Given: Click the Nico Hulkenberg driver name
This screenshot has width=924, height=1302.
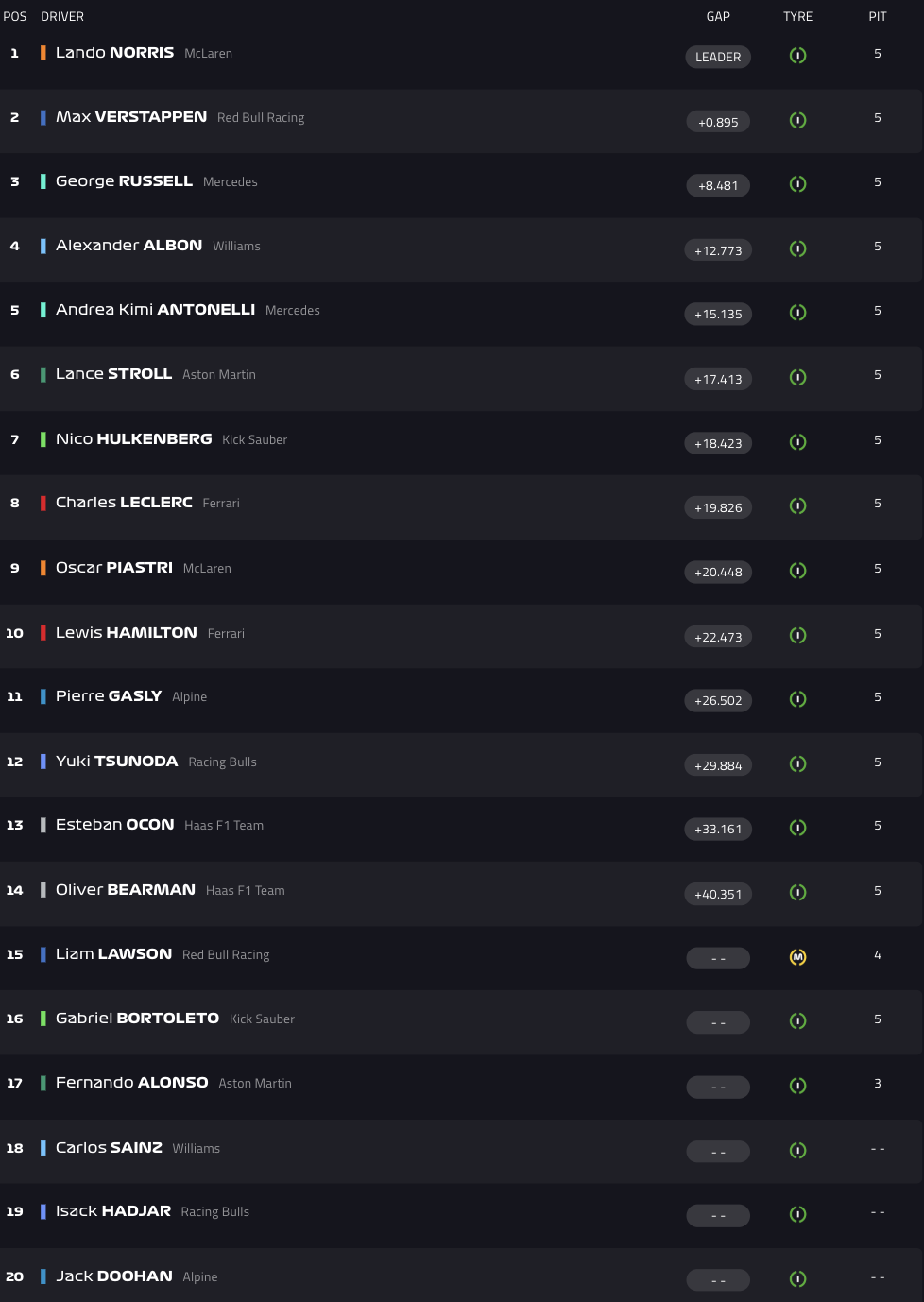Looking at the screenshot, I should pos(133,439).
